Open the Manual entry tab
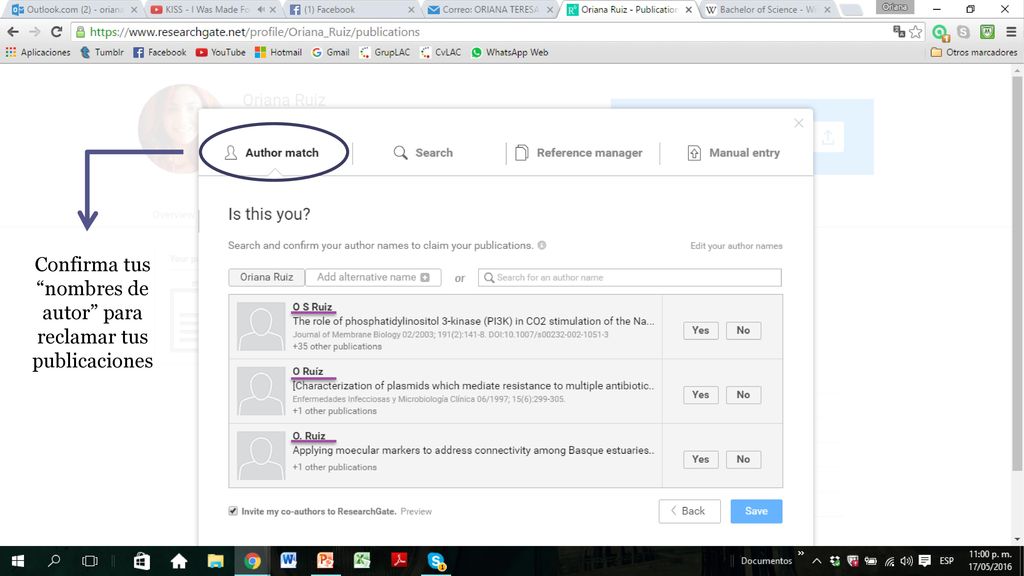 [x=733, y=153]
